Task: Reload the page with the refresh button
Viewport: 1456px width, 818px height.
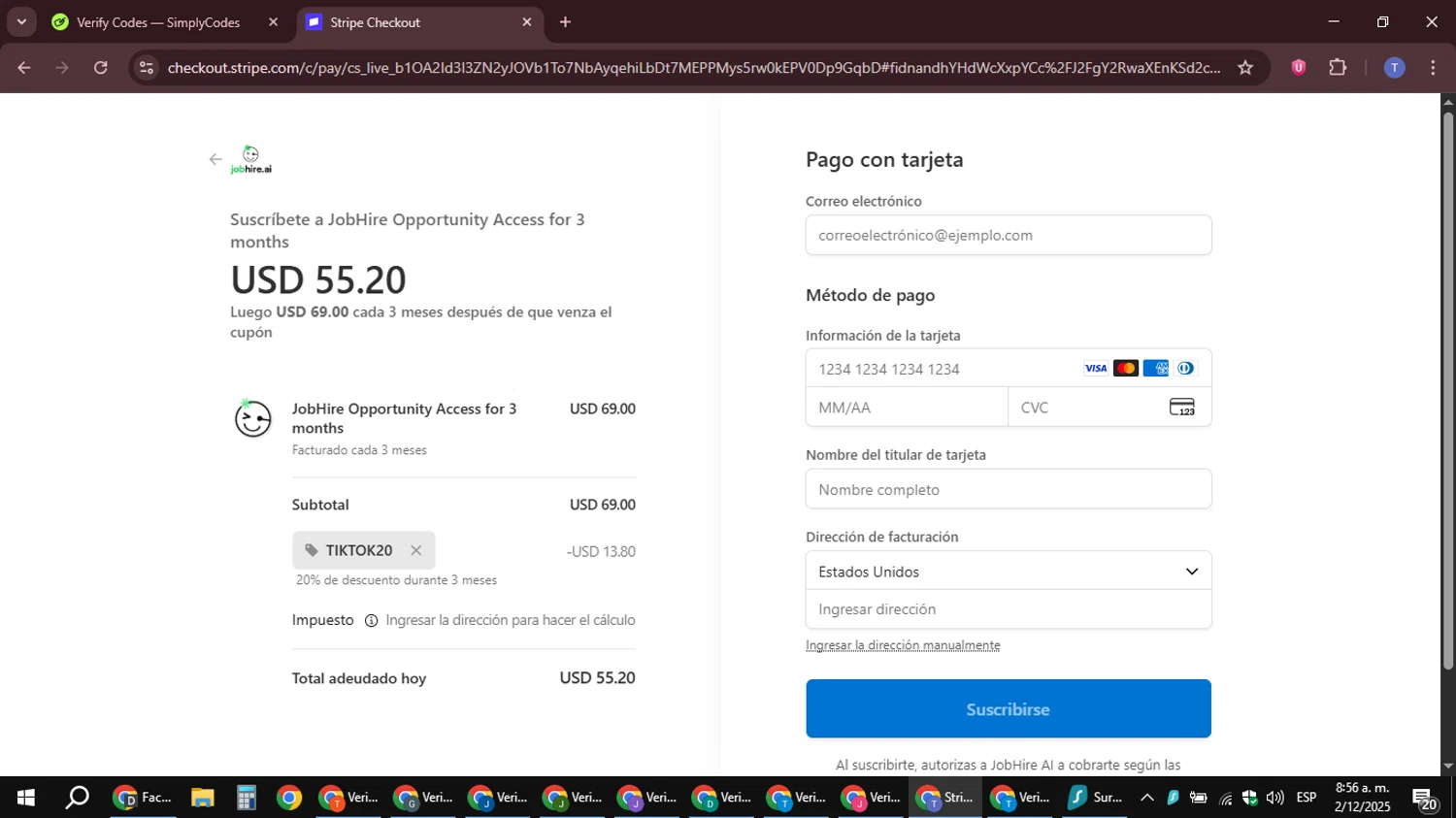Action: (x=101, y=67)
